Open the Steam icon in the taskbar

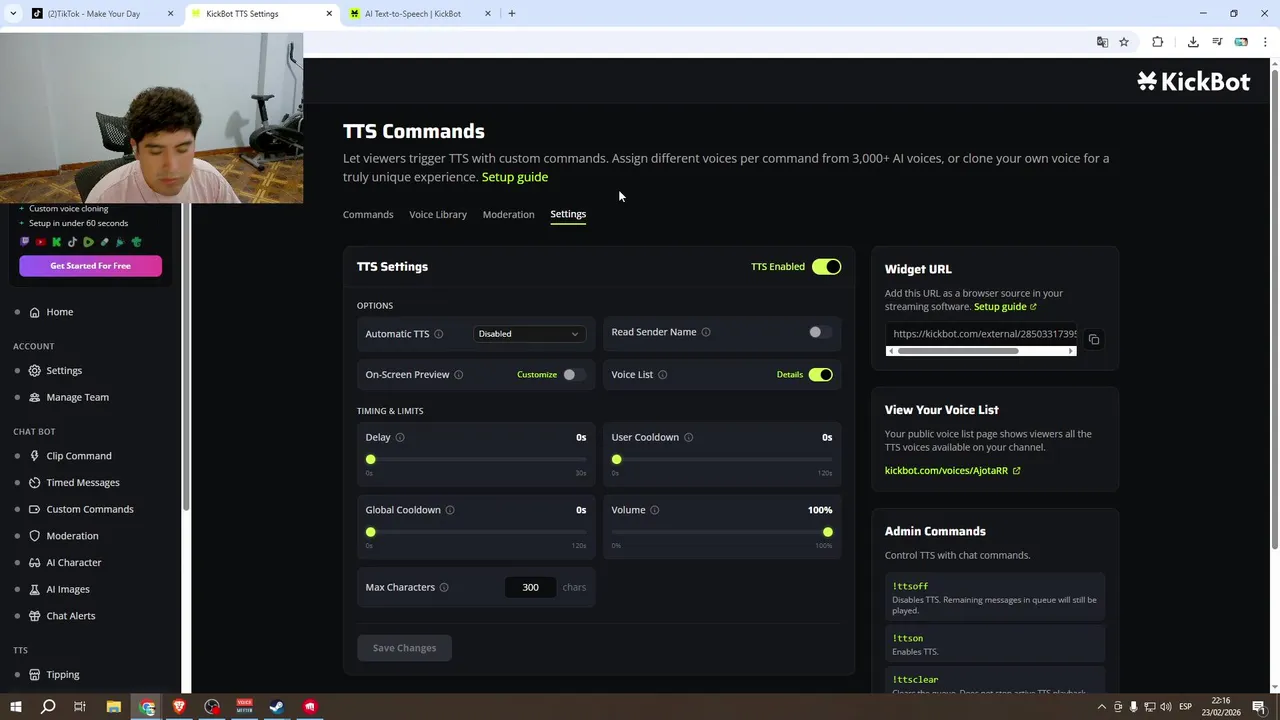pos(277,707)
